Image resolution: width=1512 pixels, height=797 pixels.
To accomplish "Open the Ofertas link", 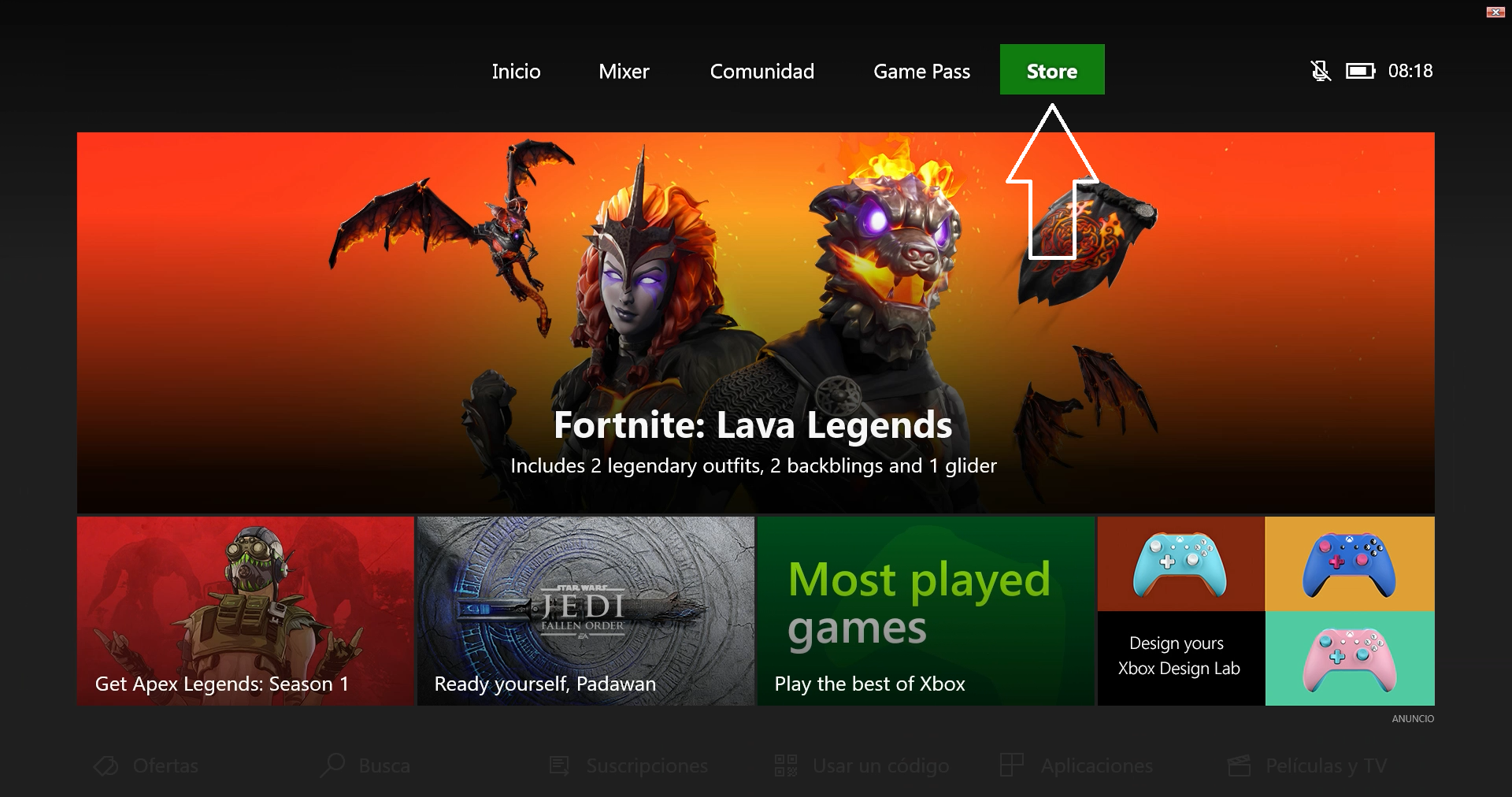I will (x=165, y=765).
